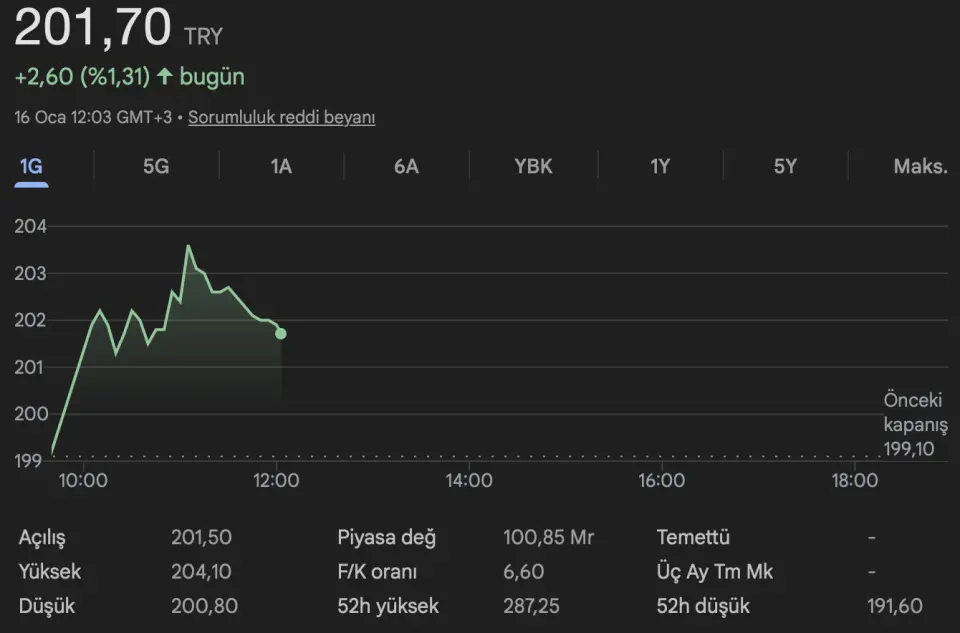Click the 12:00 time axis label

277,481
